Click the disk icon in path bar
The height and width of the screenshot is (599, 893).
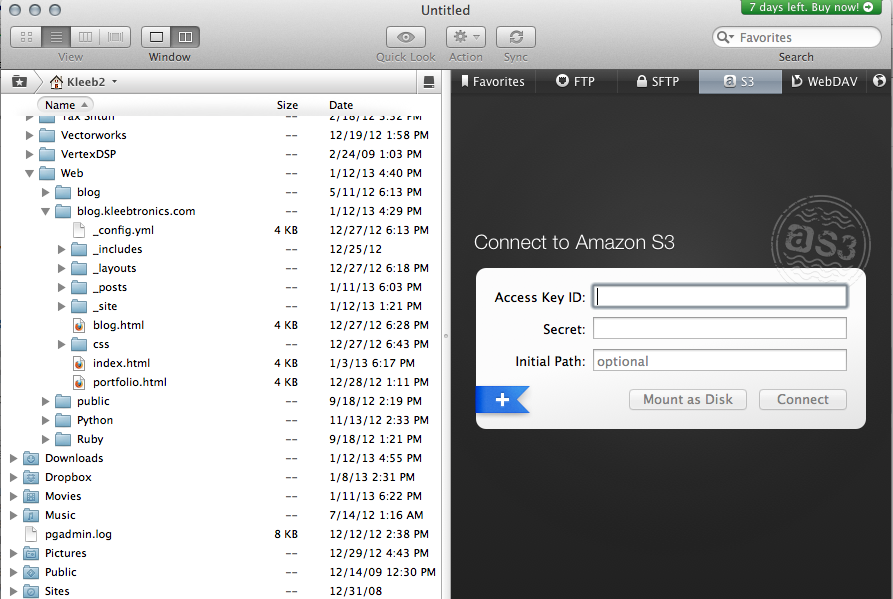[x=429, y=82]
